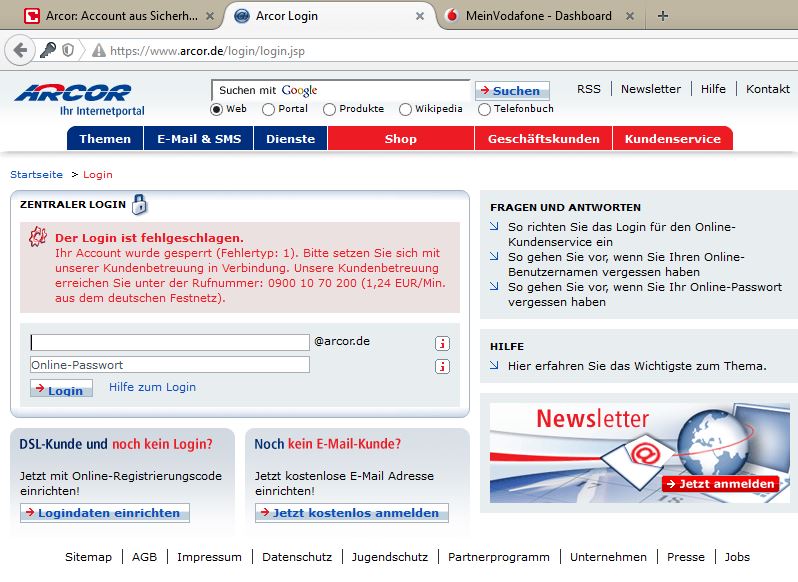This screenshot has width=798, height=582.
Task: Click Startseite breadcrumb link
Action: 37,174
